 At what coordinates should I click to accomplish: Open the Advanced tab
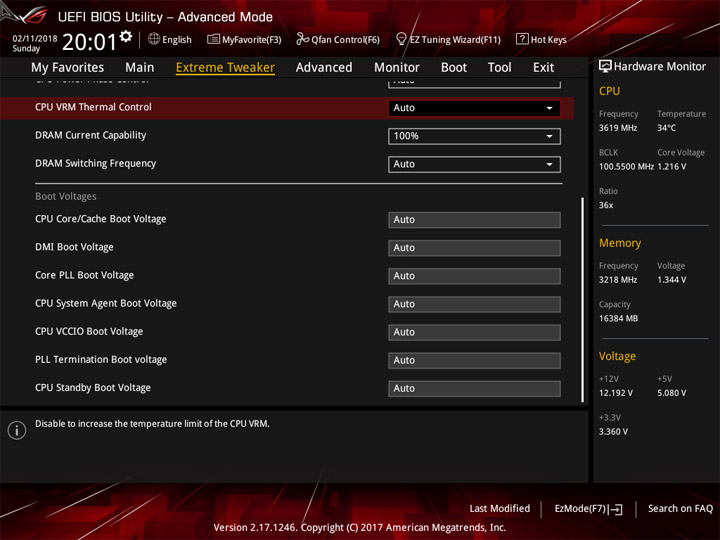coord(324,68)
